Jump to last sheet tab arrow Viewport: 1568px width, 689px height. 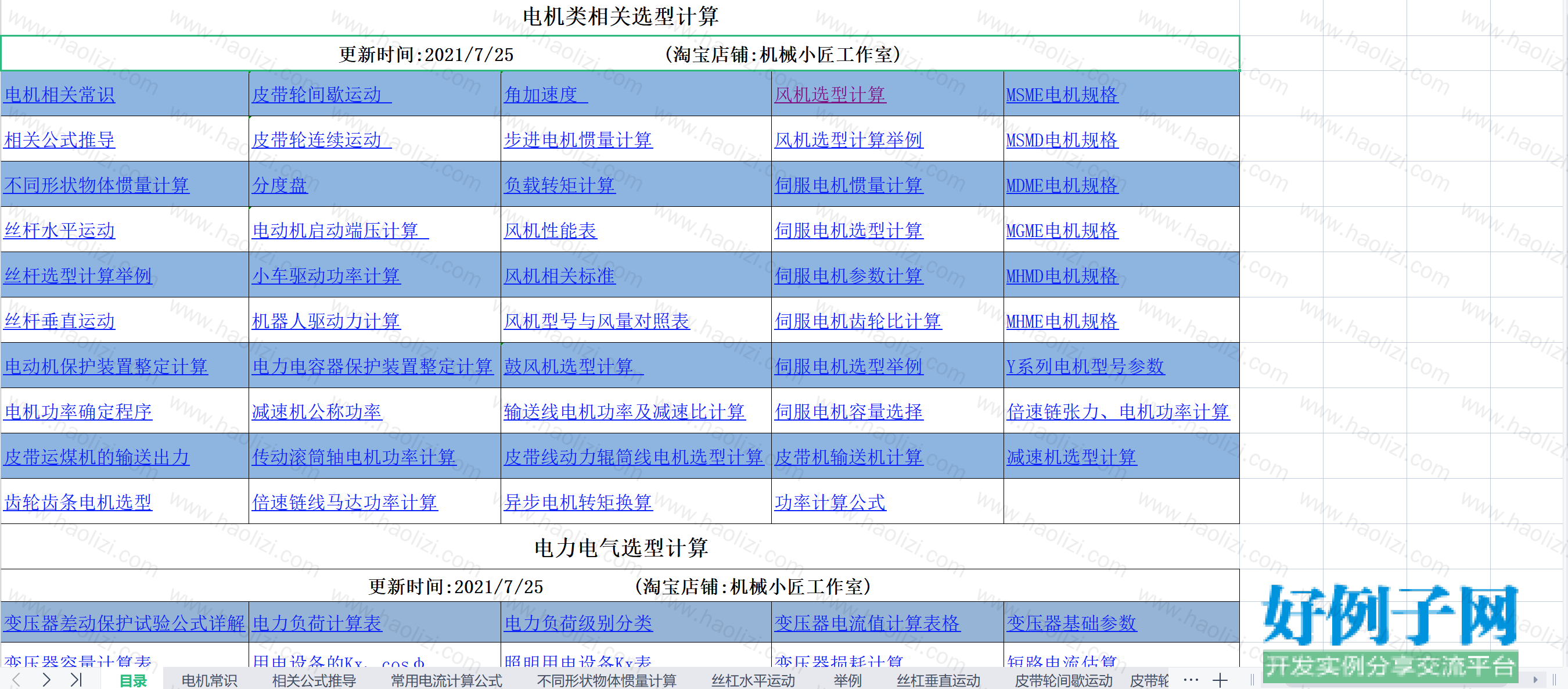coord(76,679)
